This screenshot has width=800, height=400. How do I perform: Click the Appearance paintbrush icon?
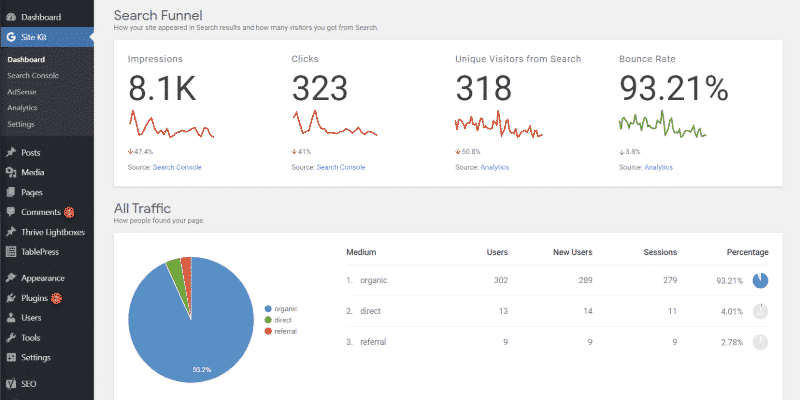(11, 278)
